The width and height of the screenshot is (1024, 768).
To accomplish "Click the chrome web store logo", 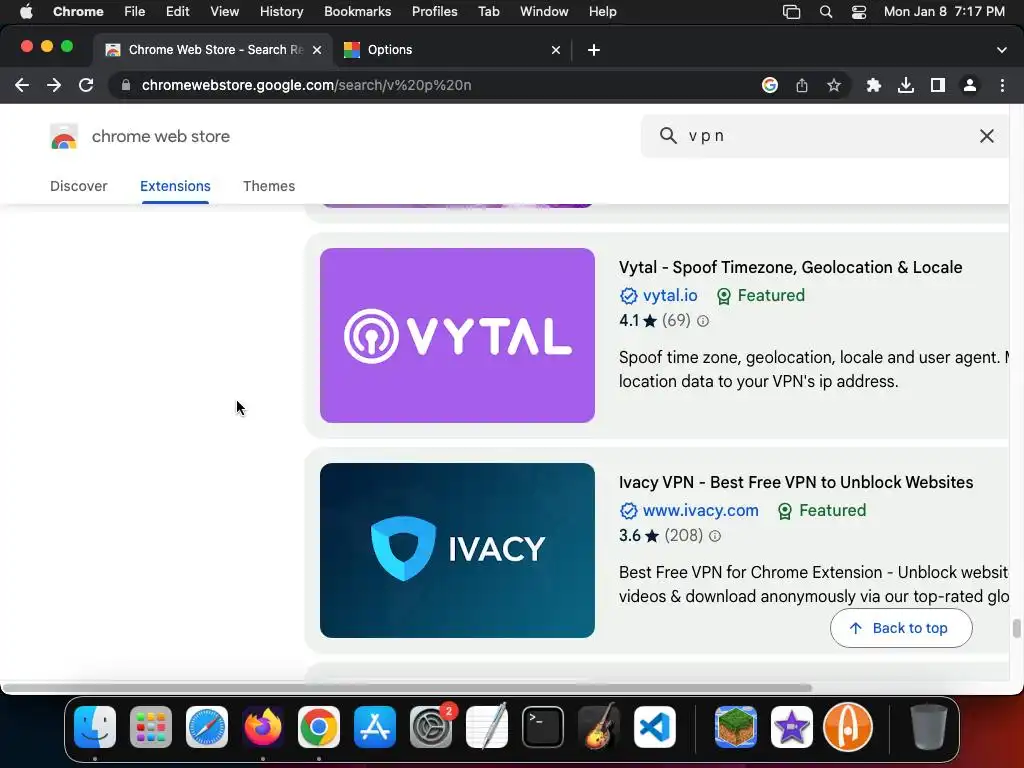I will pyautogui.click(x=140, y=136).
